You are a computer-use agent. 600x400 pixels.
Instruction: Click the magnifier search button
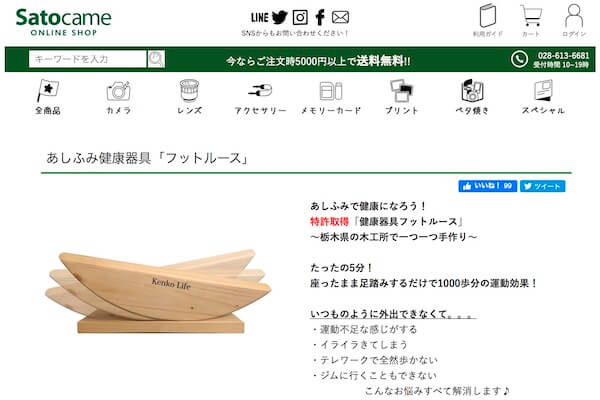(x=156, y=59)
